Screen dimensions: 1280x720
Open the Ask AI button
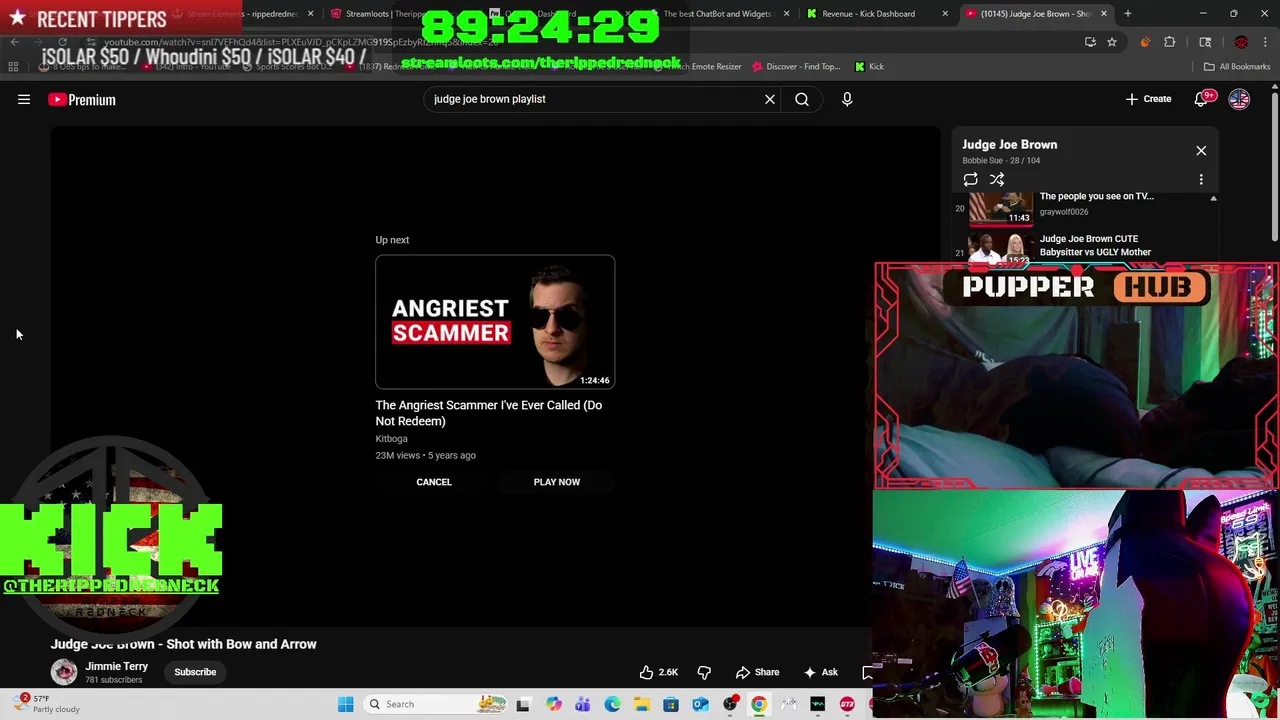tap(820, 672)
